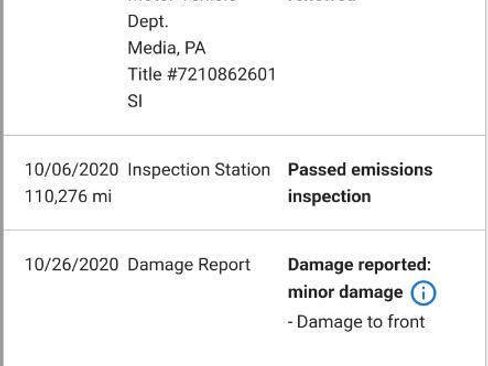Click the Media, PA location text
Image resolution: width=488 pixels, height=366 pixels.
coord(166,48)
